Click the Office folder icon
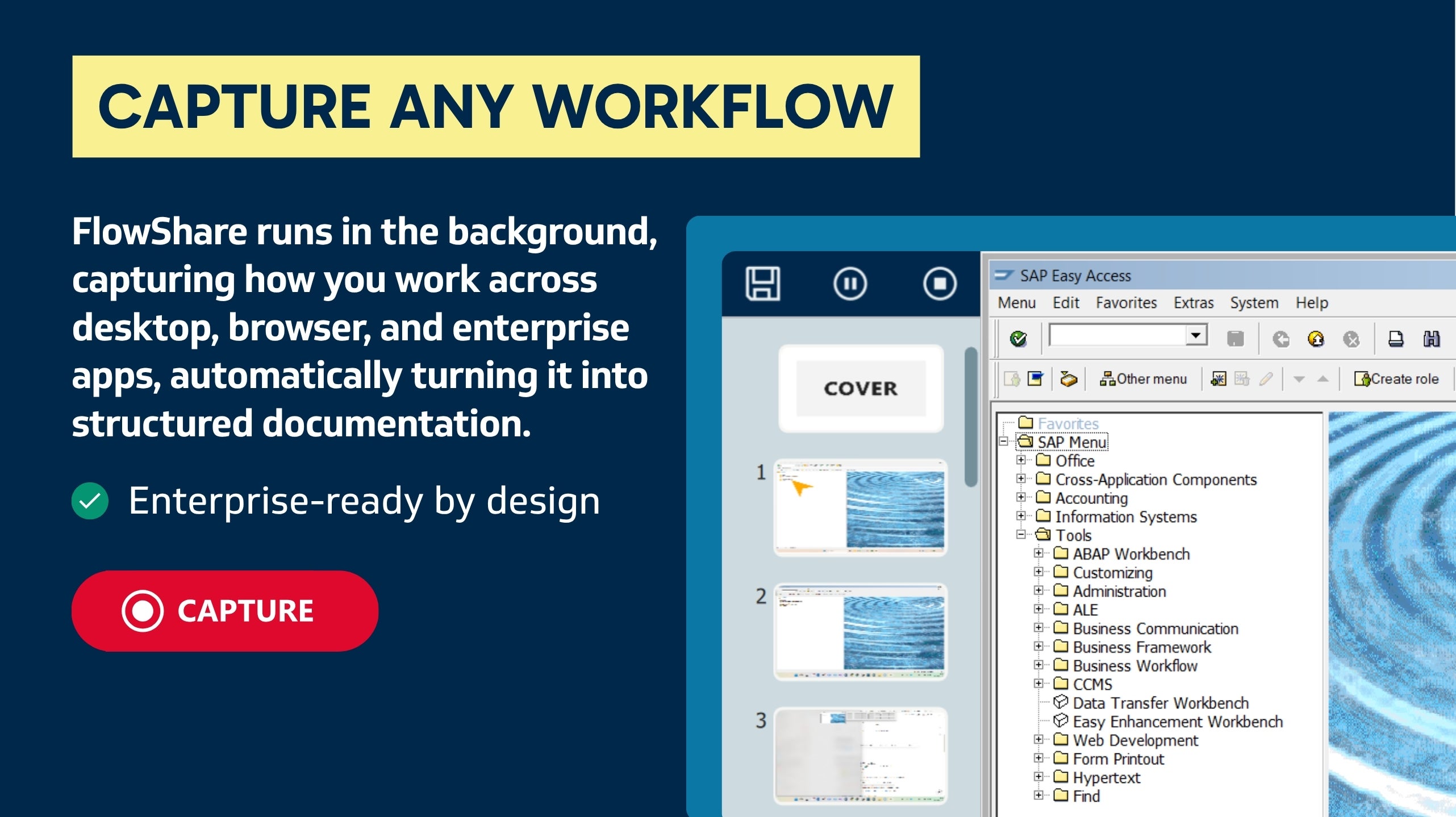 coord(1043,460)
